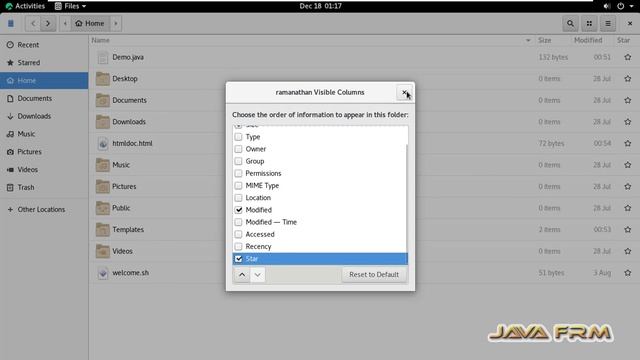Click path bar left chevron before Home
This screenshot has width=640, height=360.
(x=65, y=24)
